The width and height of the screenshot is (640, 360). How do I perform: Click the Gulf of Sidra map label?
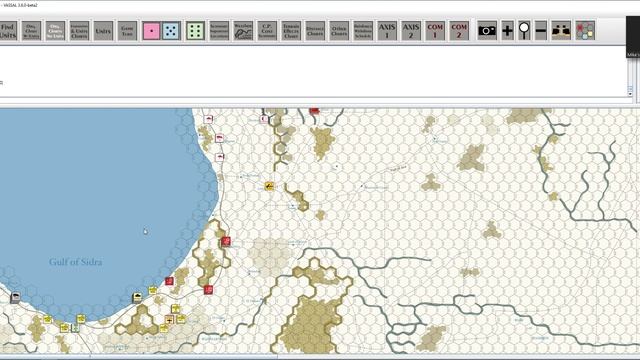(x=76, y=262)
